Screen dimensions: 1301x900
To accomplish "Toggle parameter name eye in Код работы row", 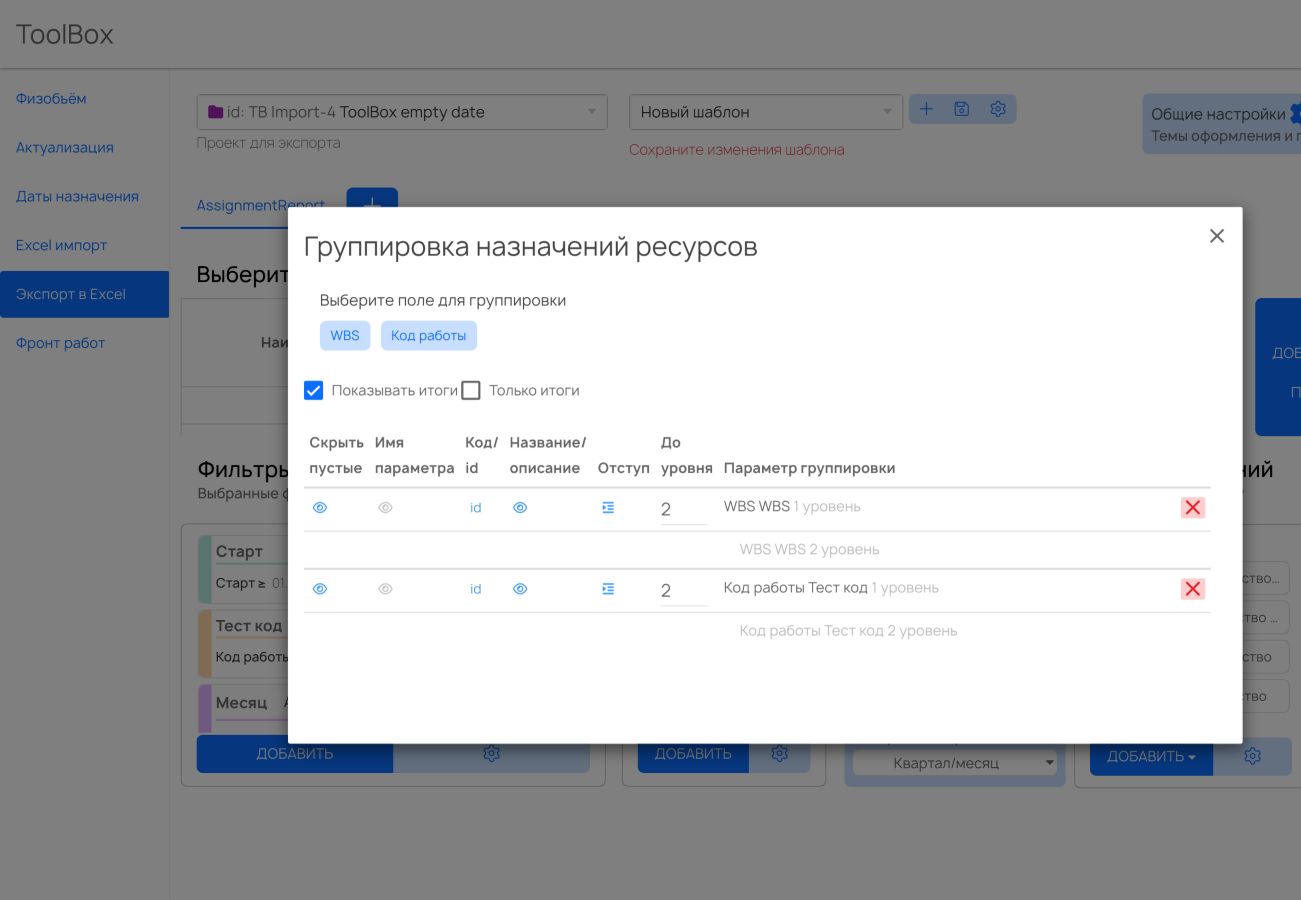I will point(385,589).
